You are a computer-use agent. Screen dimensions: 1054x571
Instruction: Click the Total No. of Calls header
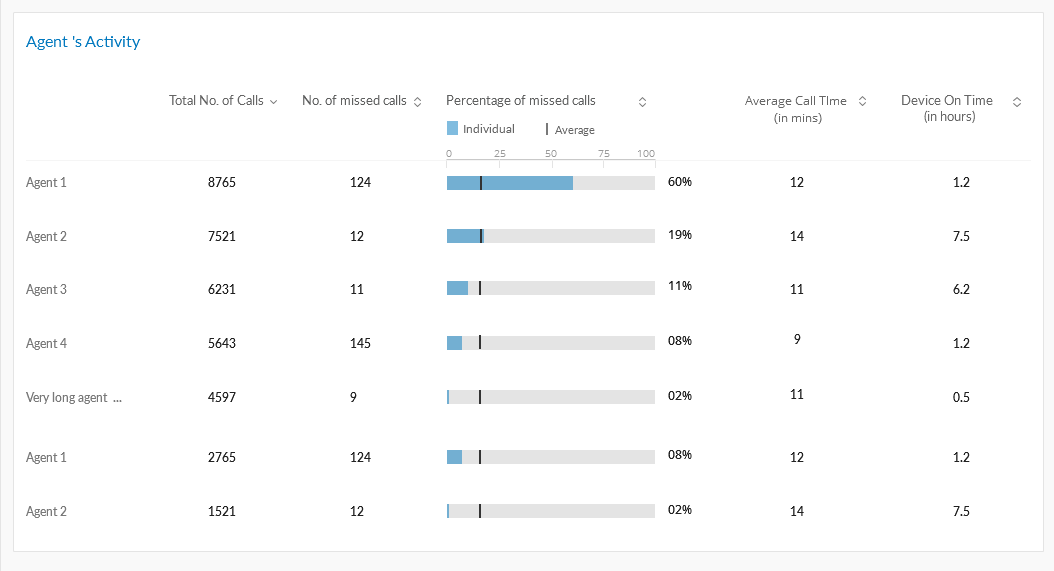tap(216, 100)
